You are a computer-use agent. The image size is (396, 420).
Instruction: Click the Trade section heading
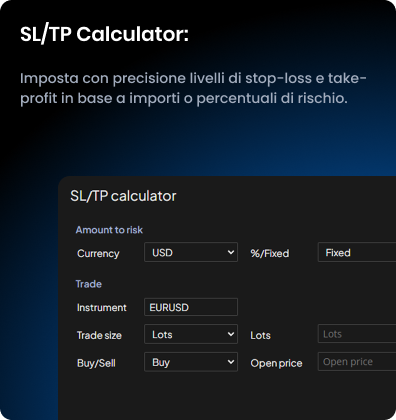tap(89, 284)
